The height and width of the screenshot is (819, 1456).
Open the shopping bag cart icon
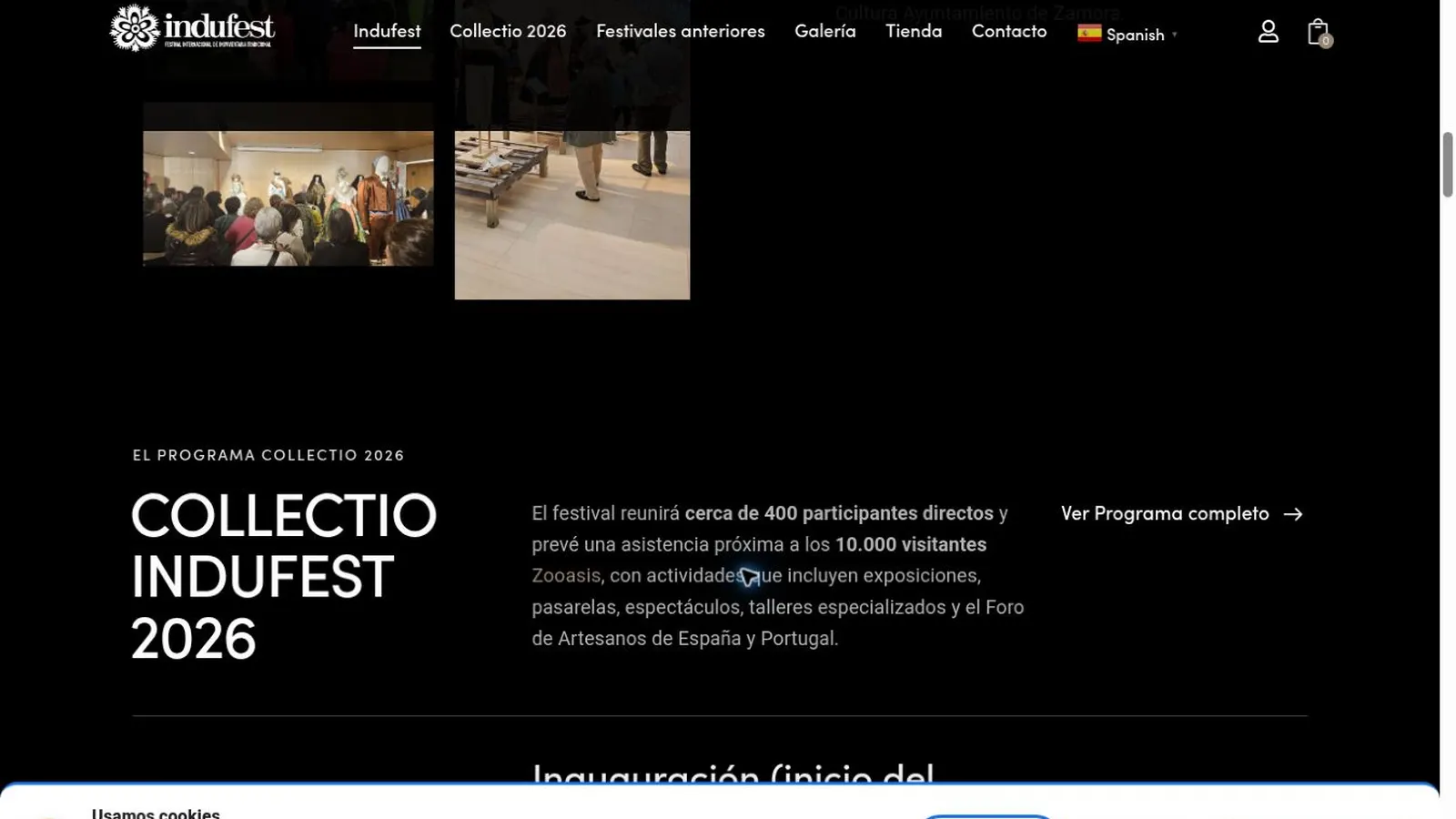pos(1319,33)
